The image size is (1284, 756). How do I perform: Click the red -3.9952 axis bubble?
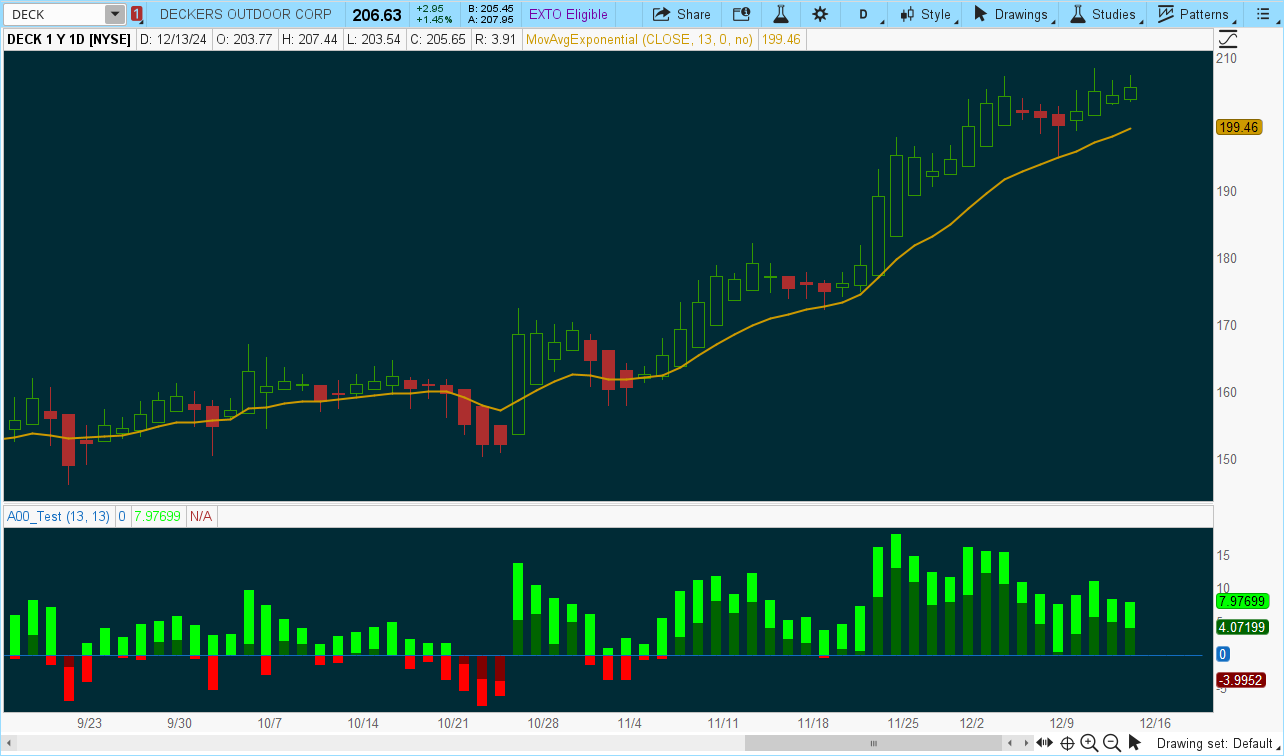(1241, 681)
